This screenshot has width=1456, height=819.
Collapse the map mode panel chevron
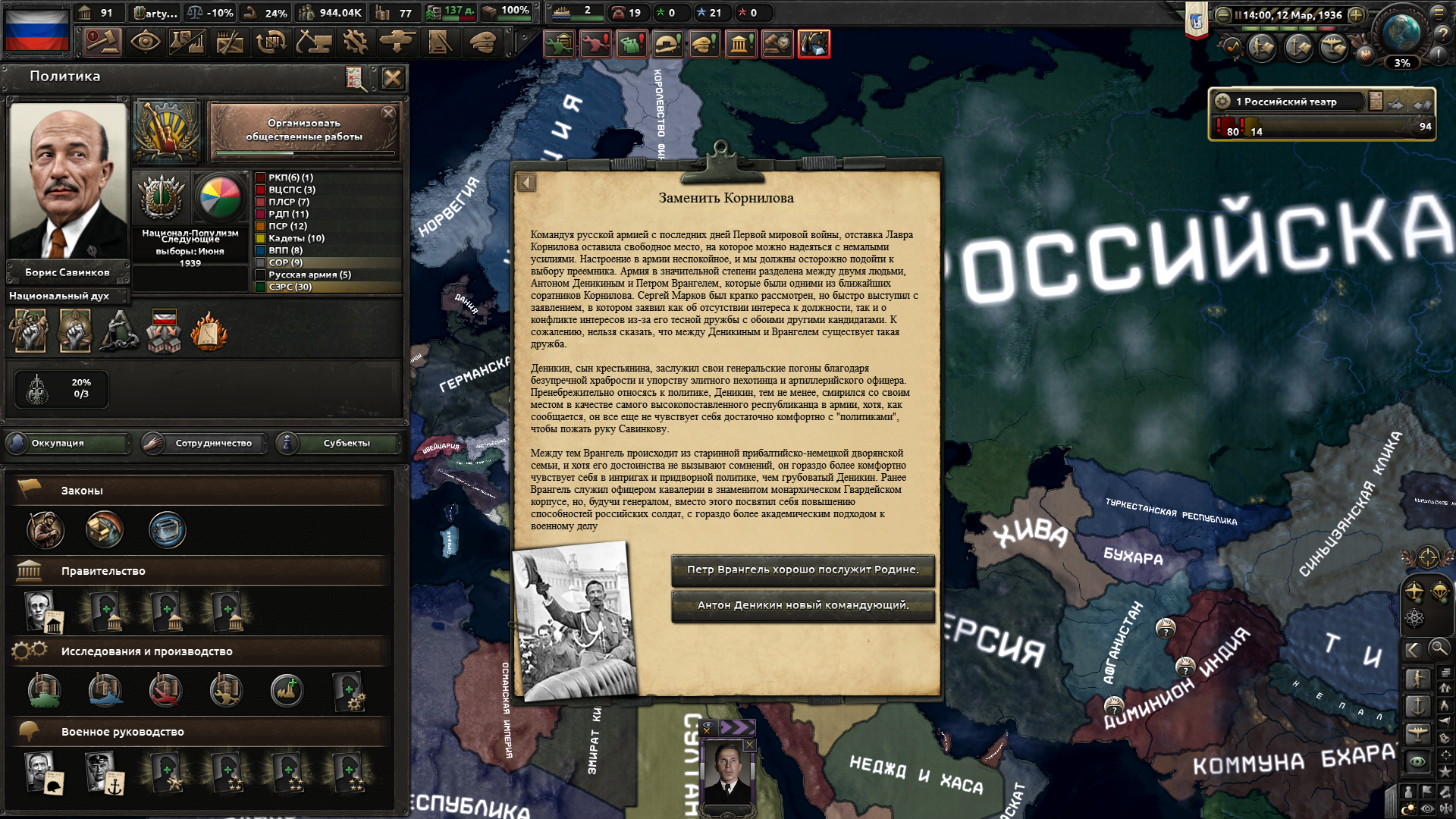[1412, 649]
